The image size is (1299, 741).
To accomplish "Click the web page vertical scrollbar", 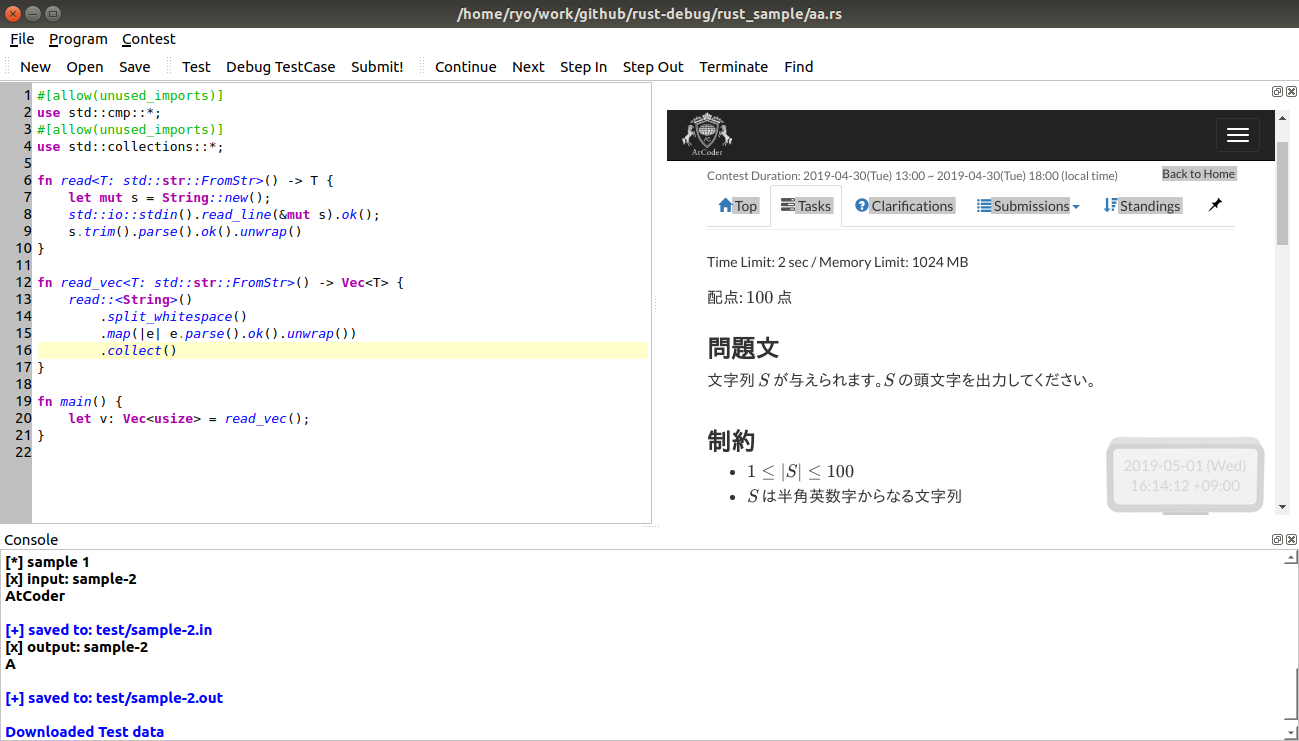I will coord(1283,193).
